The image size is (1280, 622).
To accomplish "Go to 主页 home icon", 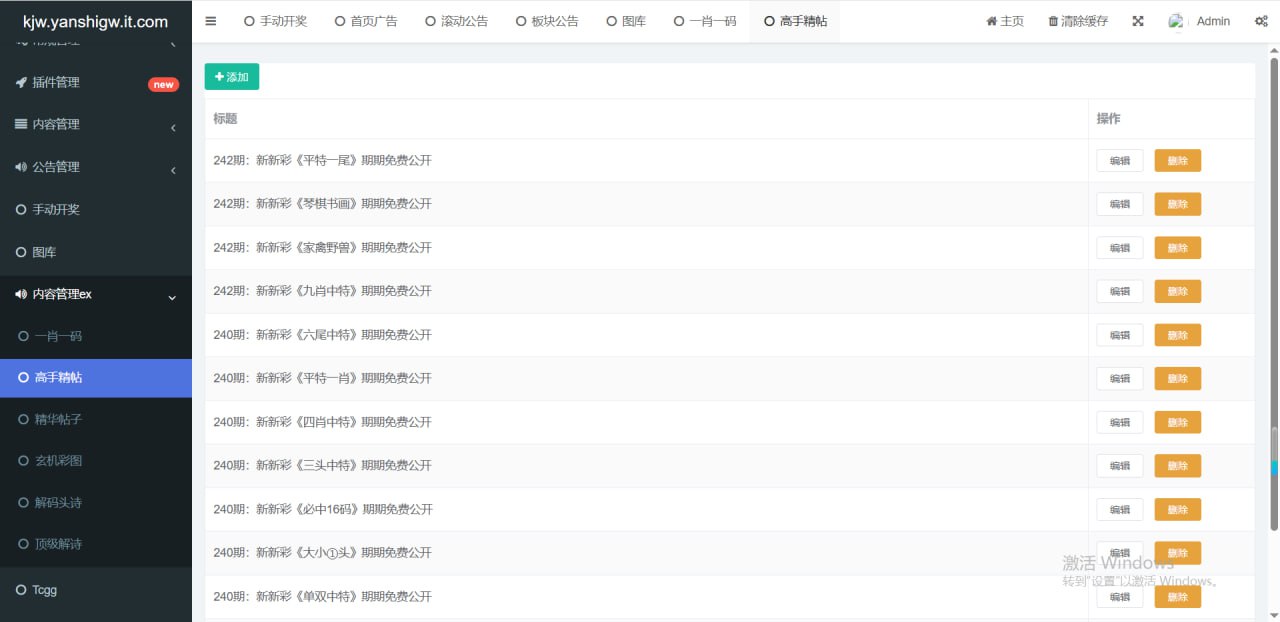I will click(991, 21).
